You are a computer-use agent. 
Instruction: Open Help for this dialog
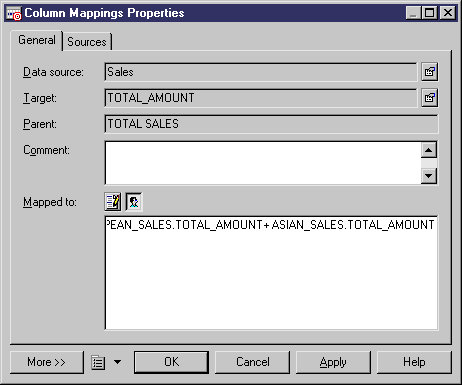point(414,362)
